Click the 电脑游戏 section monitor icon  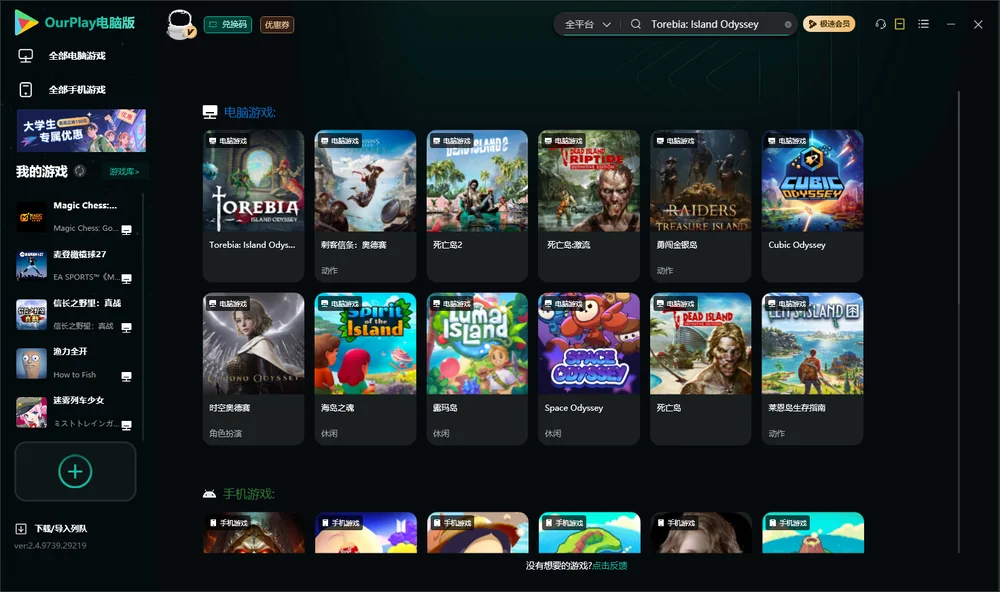[210, 112]
